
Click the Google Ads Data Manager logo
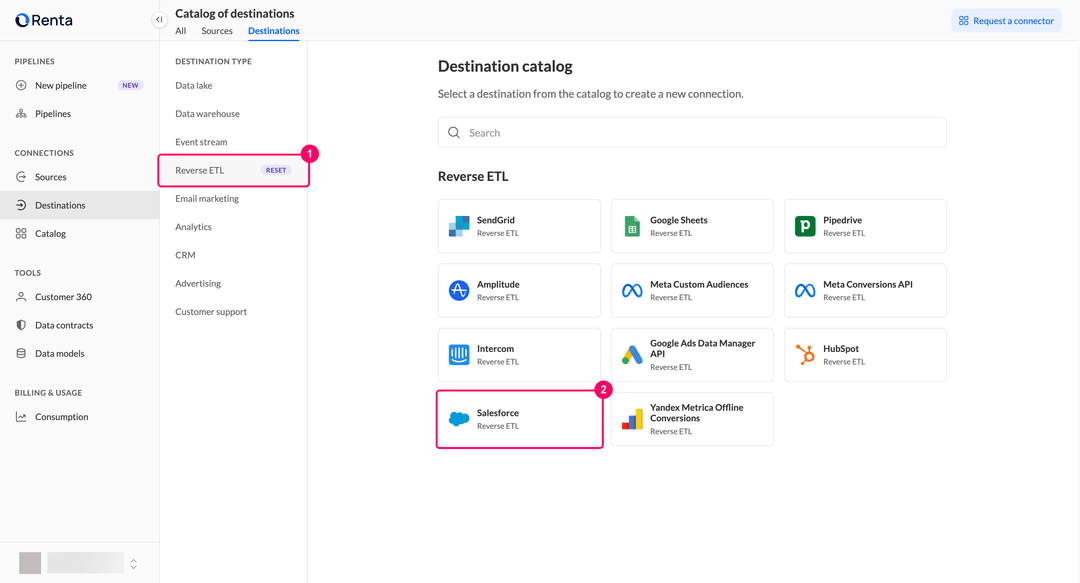(x=632, y=355)
